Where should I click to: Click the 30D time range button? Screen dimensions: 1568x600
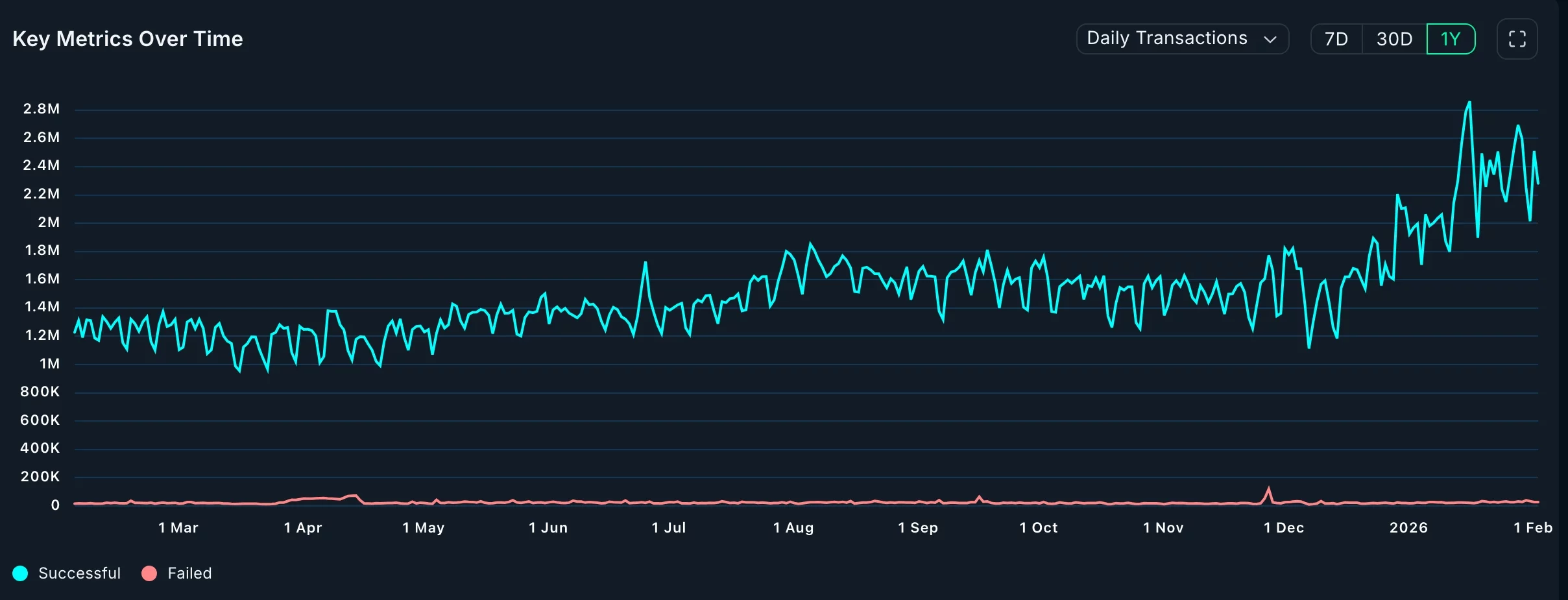coord(1393,39)
